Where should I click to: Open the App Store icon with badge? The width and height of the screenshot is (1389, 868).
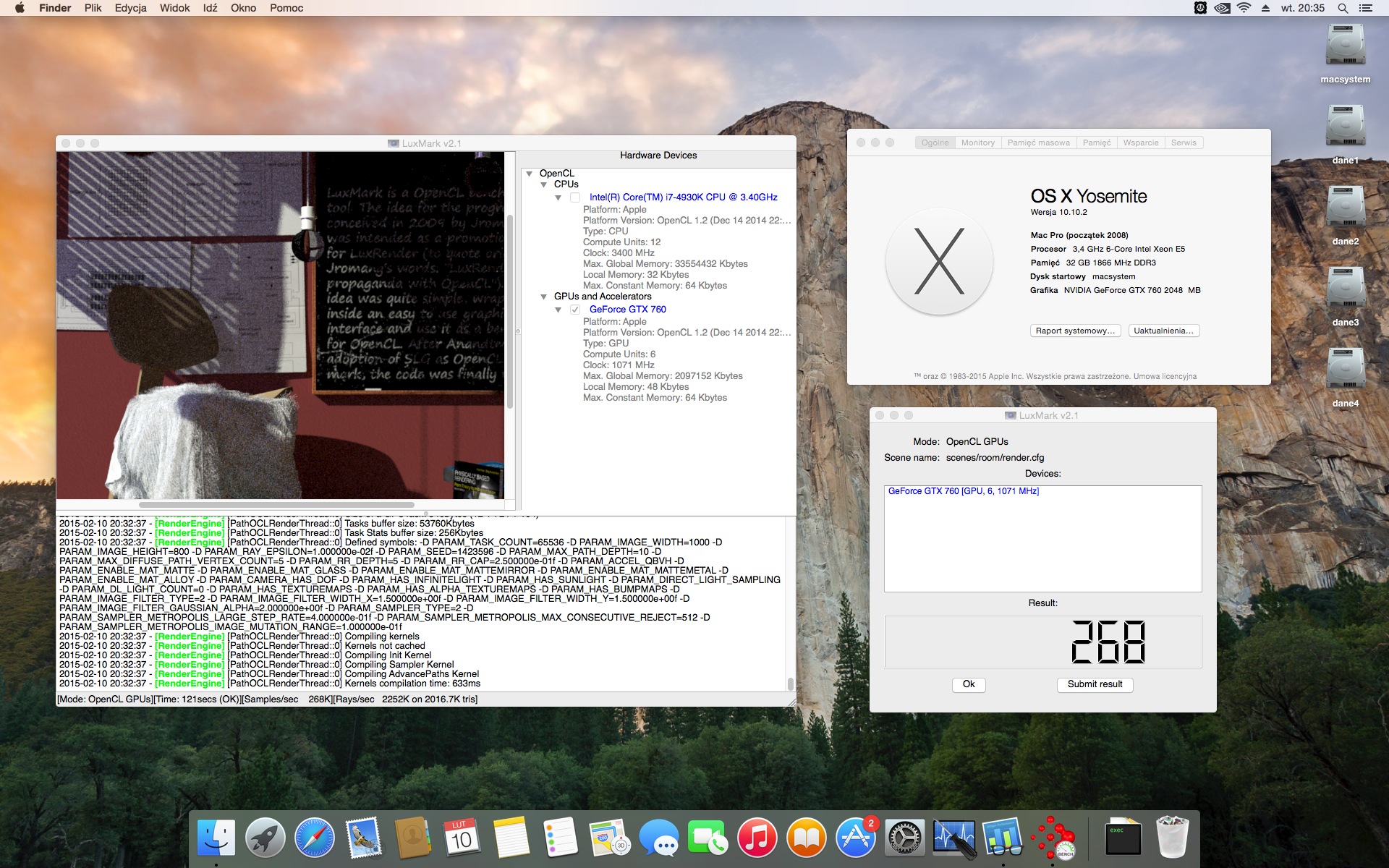[x=856, y=838]
